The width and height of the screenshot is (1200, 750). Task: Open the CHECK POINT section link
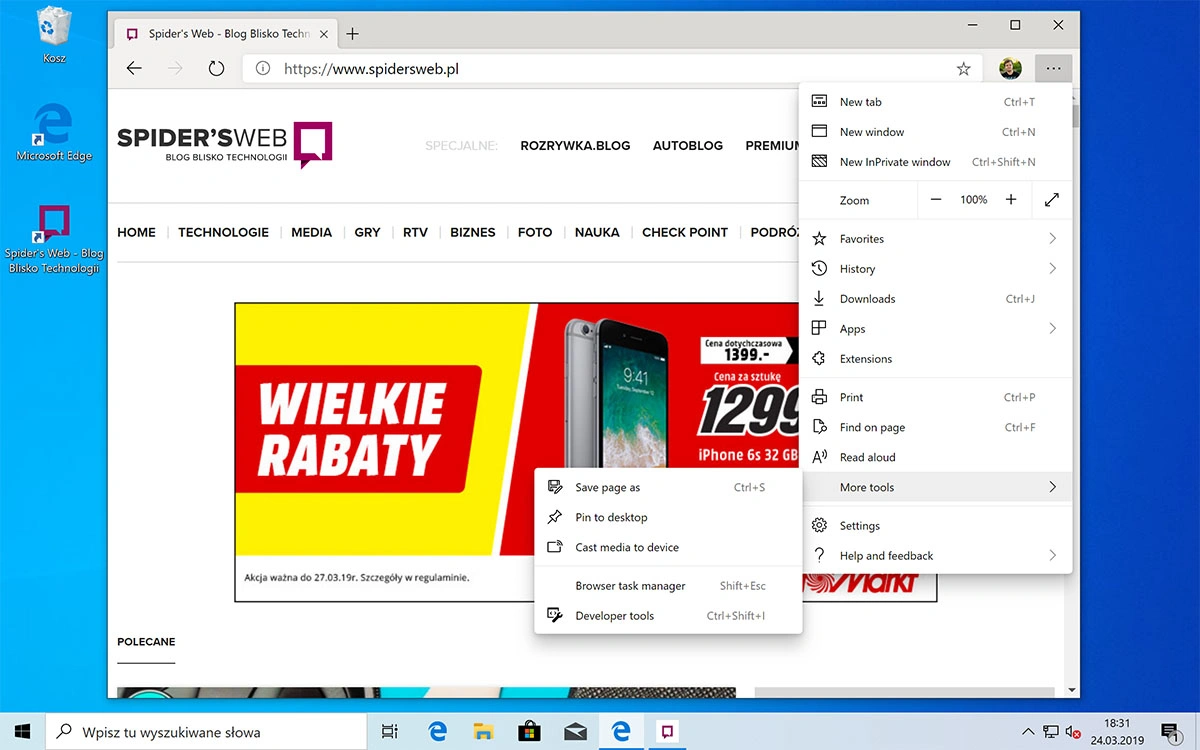click(685, 232)
